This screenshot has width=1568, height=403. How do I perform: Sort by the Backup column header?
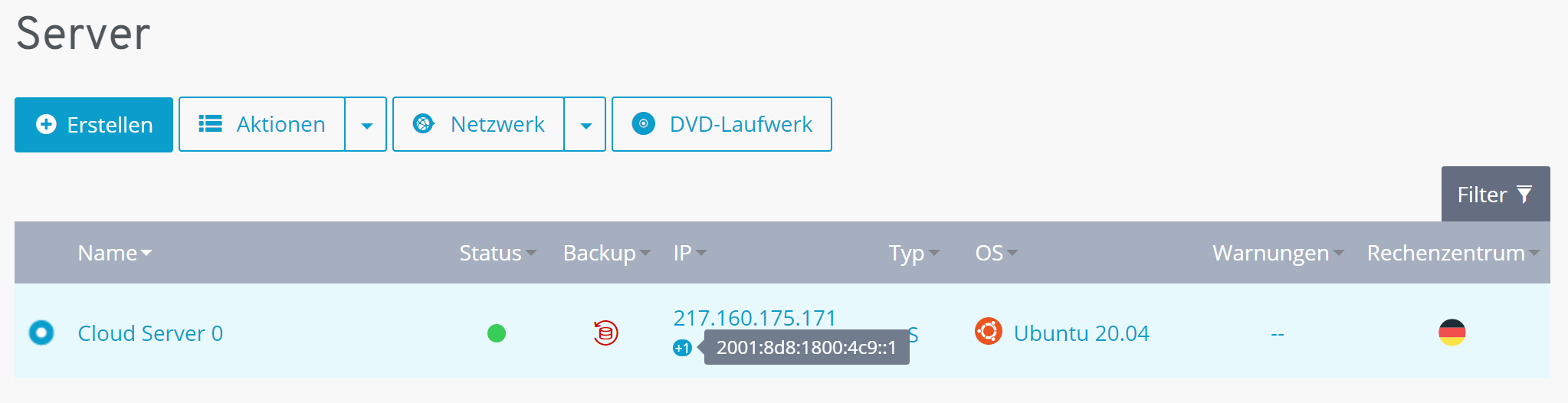click(606, 253)
